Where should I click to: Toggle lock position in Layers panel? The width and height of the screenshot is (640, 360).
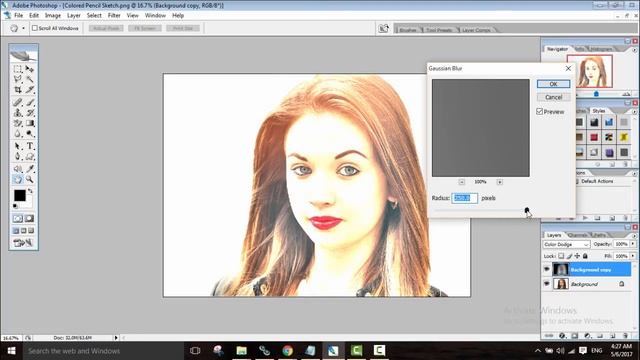tap(577, 256)
